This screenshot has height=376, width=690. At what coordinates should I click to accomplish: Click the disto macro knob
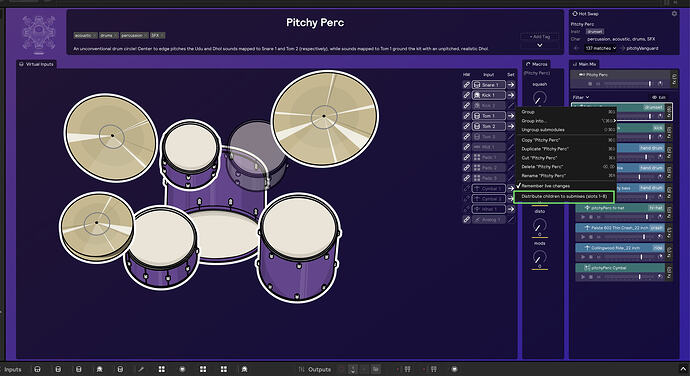(540, 225)
